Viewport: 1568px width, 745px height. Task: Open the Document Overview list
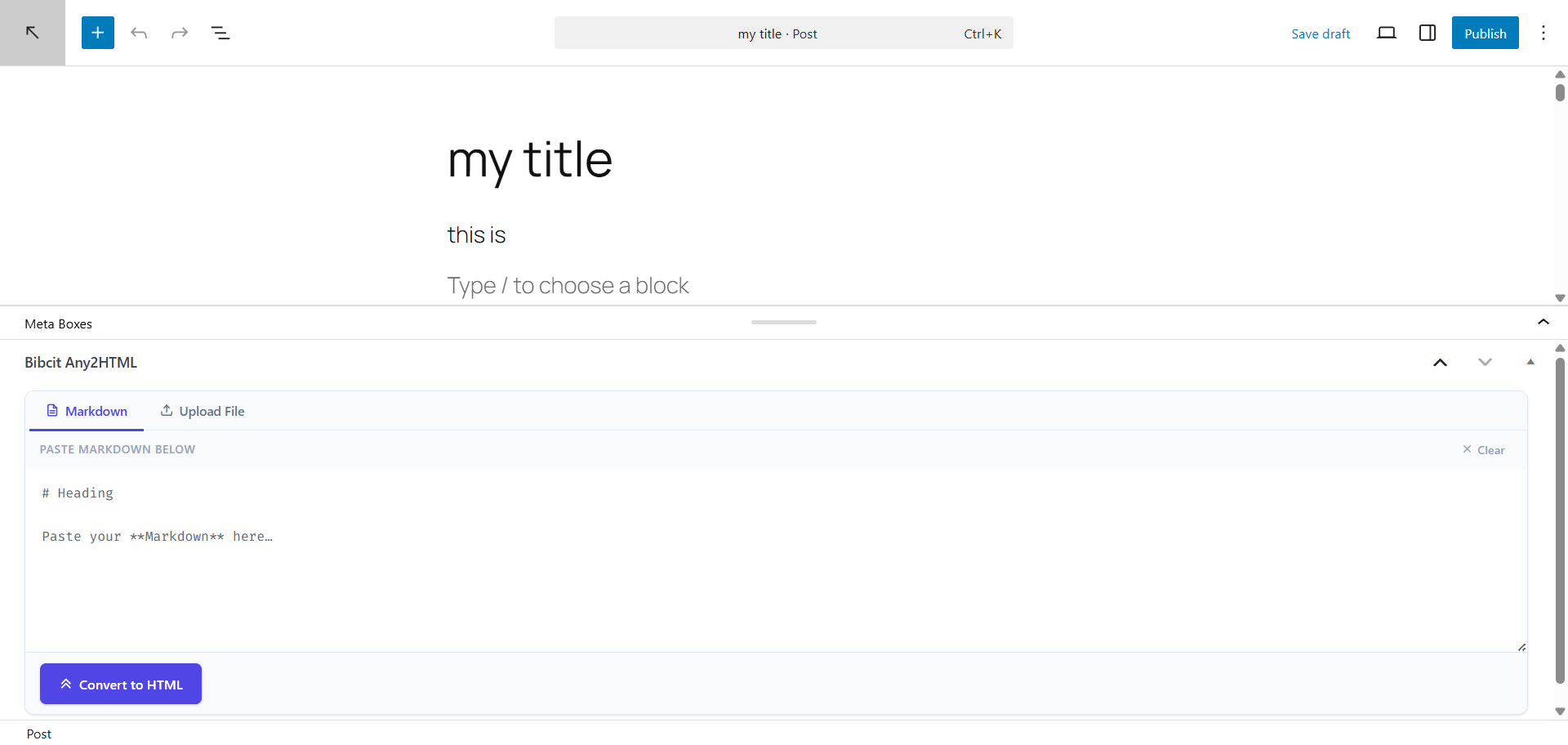pos(220,33)
